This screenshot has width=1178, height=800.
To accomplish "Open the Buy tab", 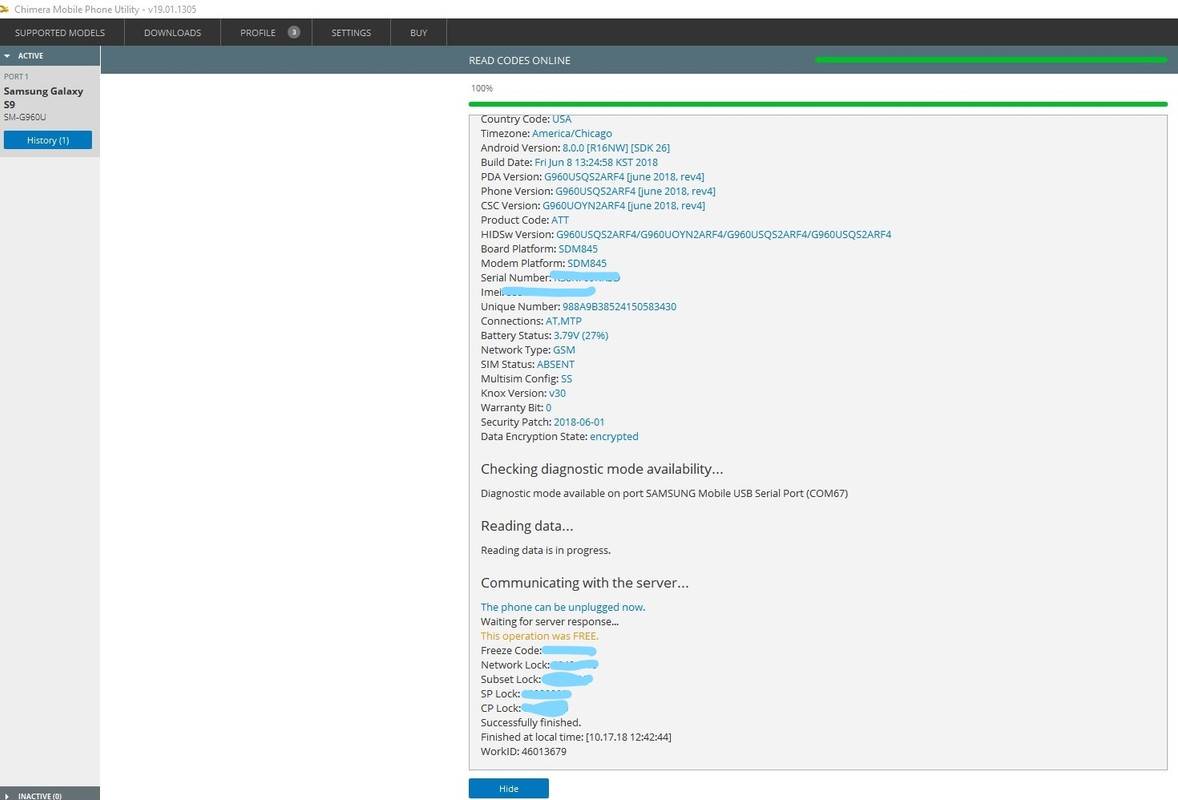I will (418, 32).
